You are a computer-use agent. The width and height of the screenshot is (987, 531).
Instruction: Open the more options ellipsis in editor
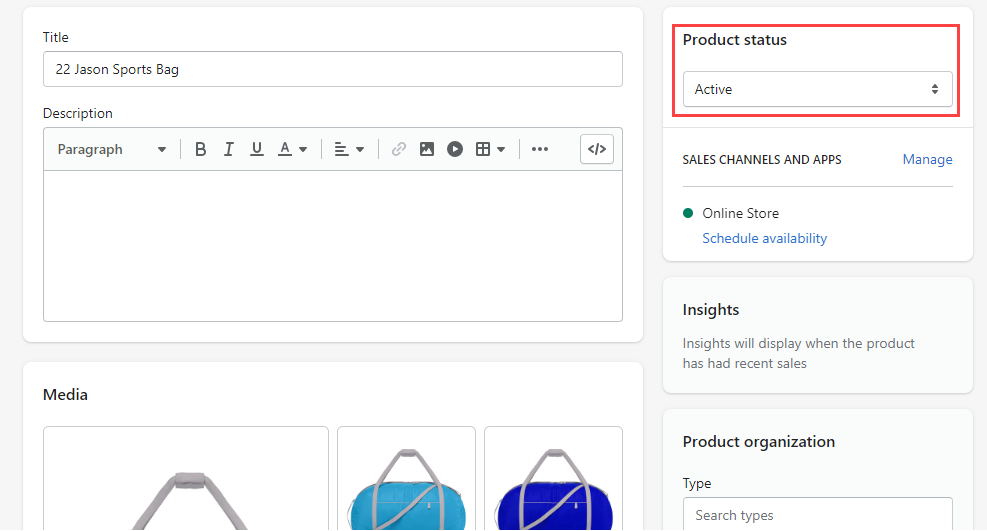540,149
